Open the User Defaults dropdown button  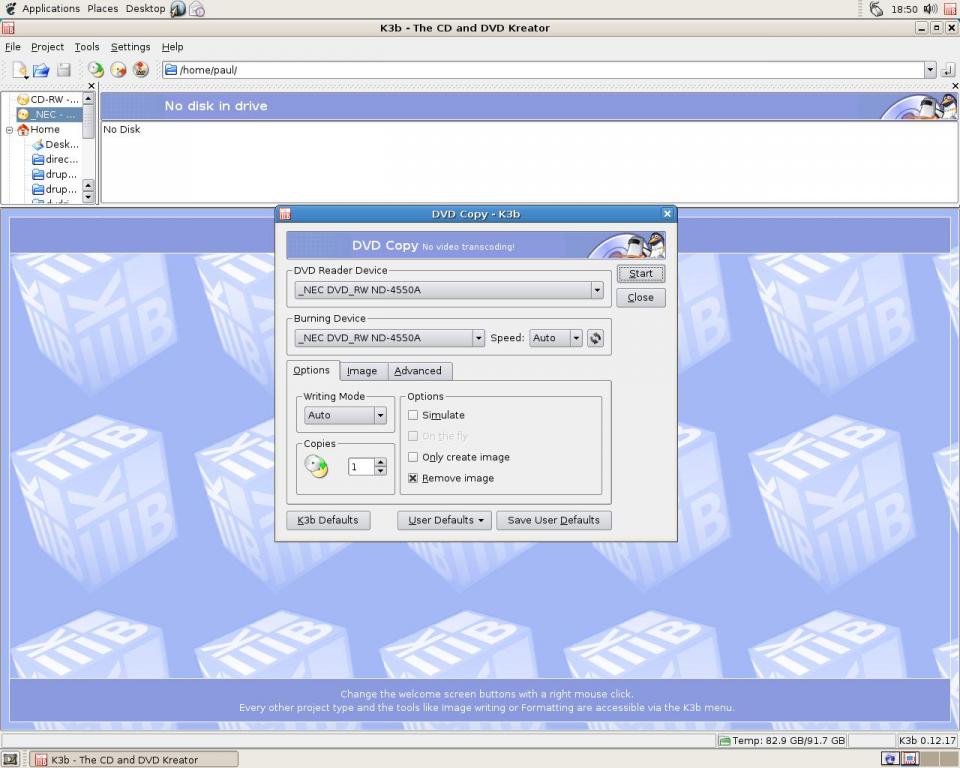[x=444, y=521]
